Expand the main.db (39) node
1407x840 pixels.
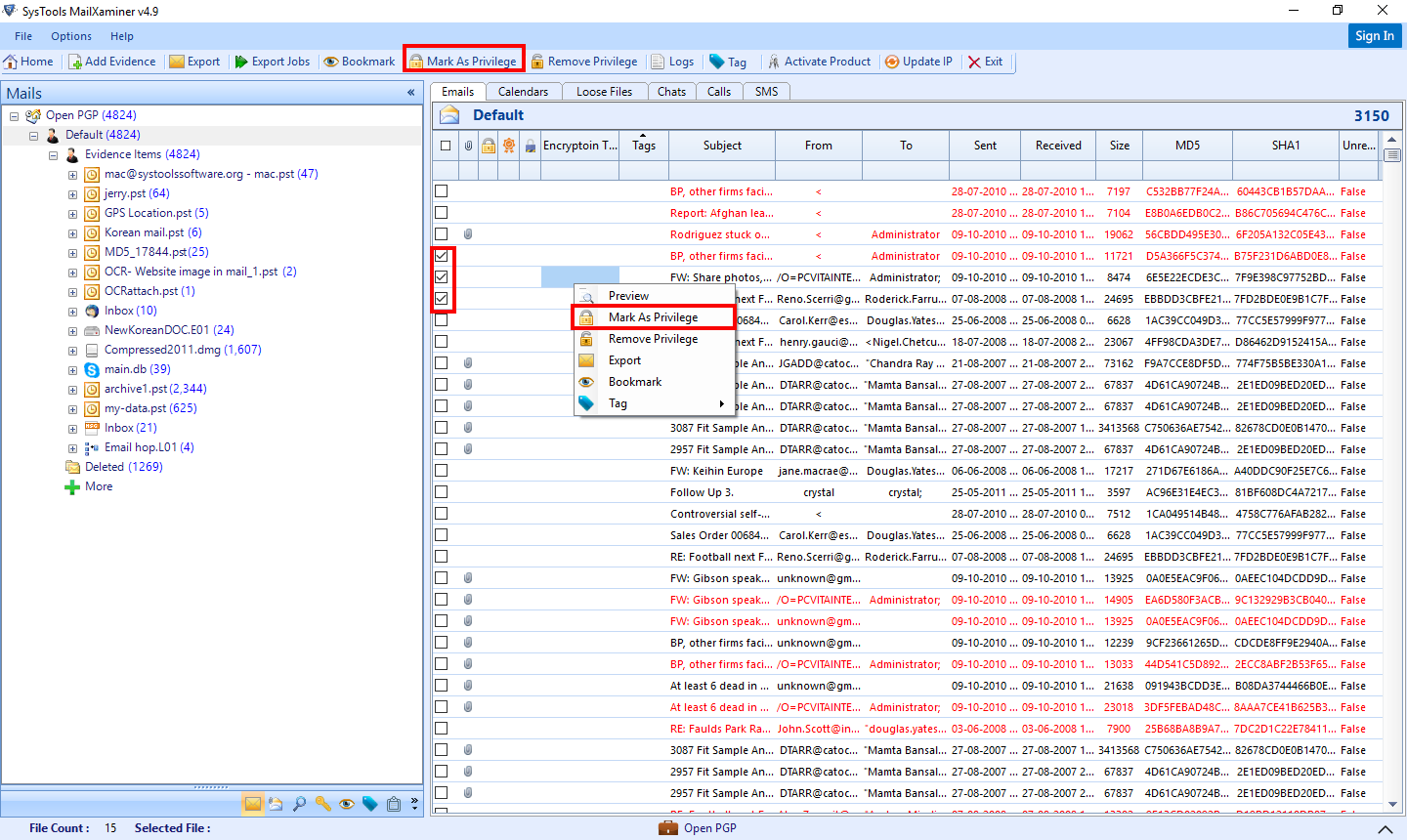point(72,369)
